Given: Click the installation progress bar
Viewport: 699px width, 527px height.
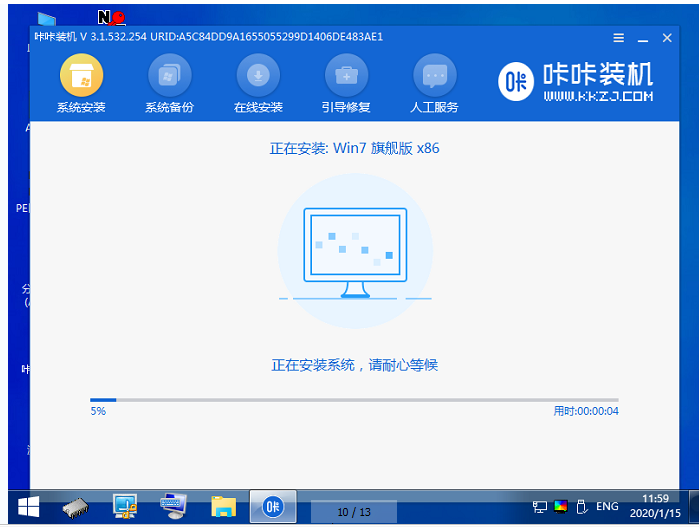Looking at the screenshot, I should click(x=354, y=400).
